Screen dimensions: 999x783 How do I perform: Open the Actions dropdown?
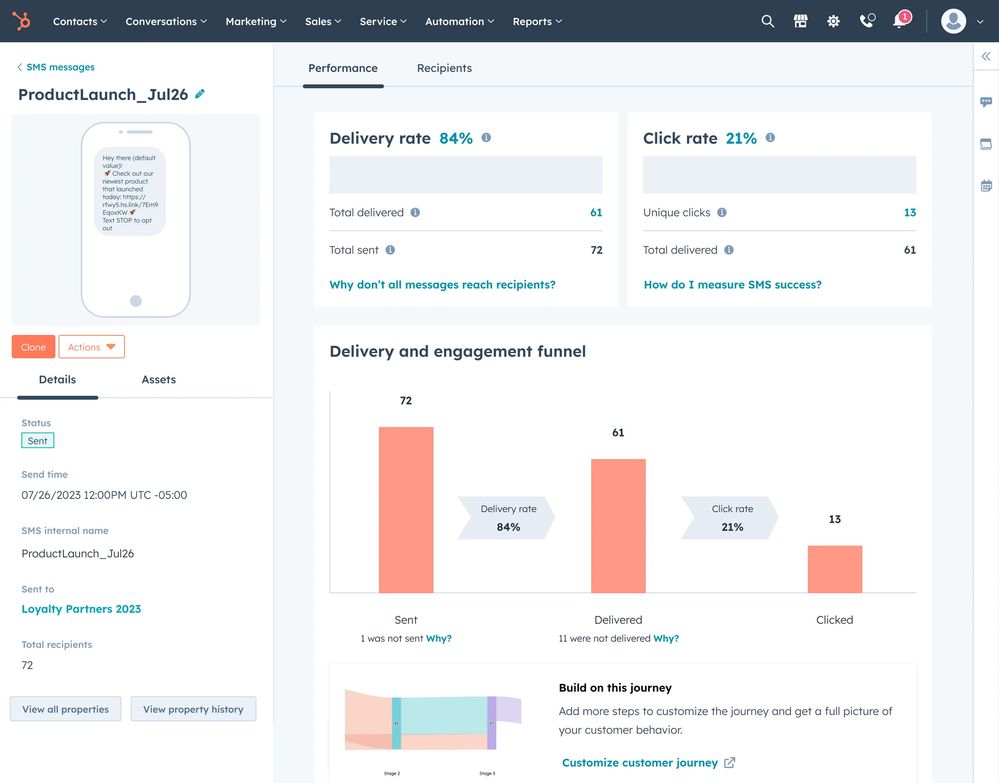(91, 346)
